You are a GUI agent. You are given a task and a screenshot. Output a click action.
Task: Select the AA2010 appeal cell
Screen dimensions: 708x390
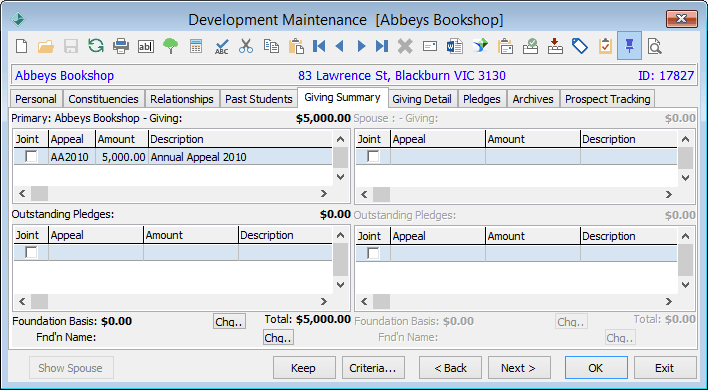point(72,157)
